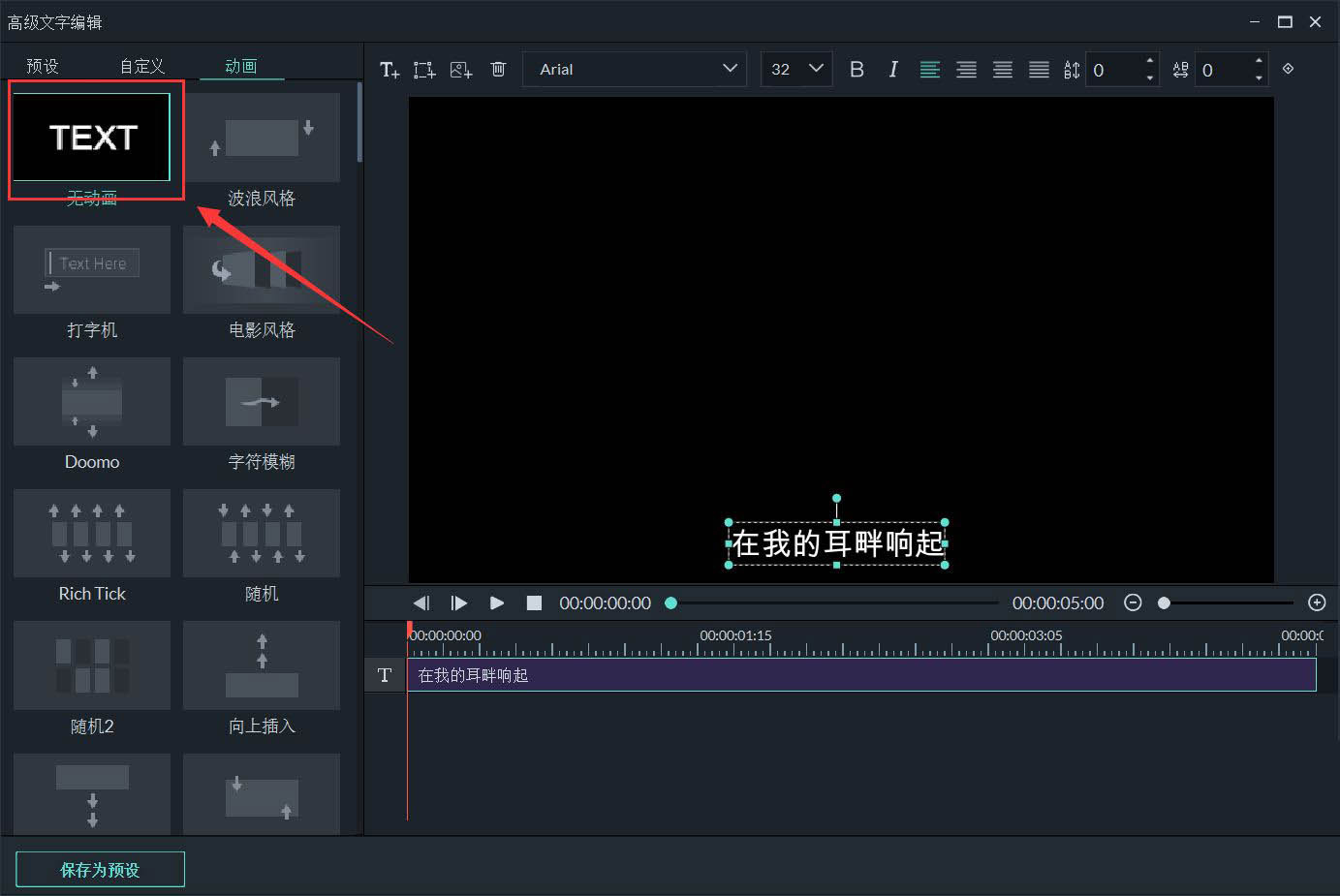This screenshot has height=896, width=1340.
Task: Click the line spacing icon
Action: (1072, 69)
